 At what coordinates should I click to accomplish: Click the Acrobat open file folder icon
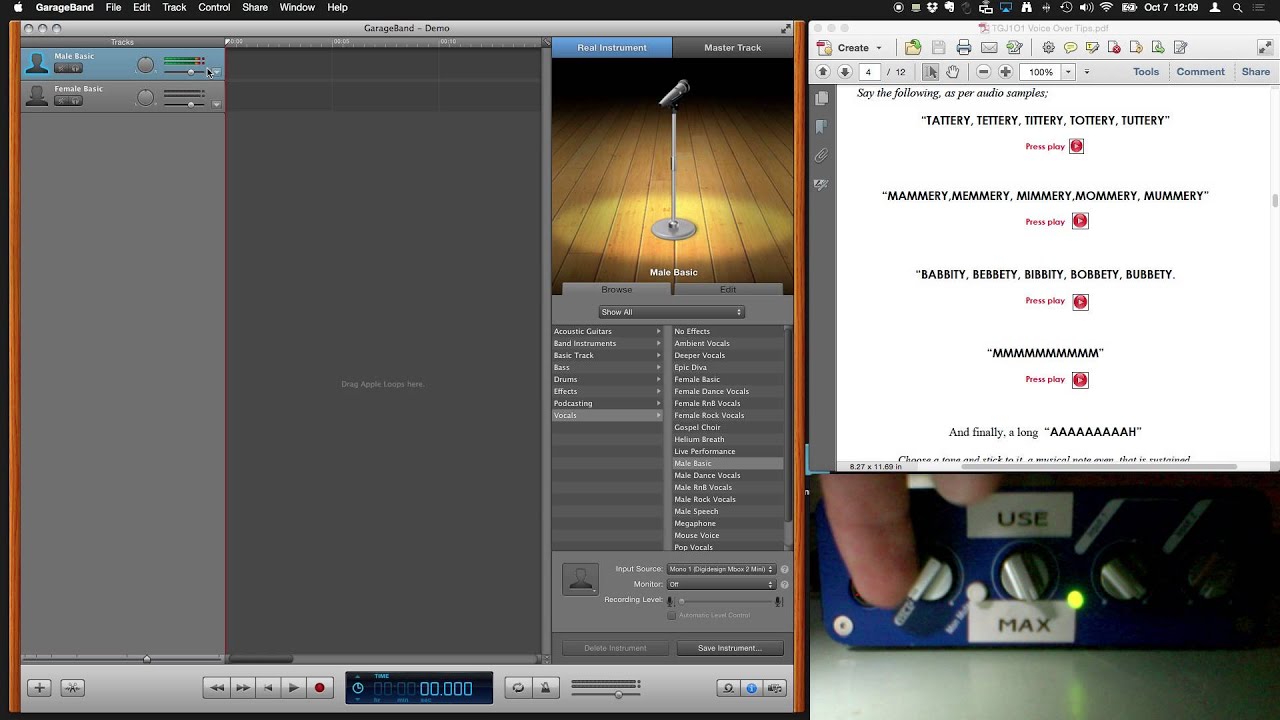coord(913,47)
